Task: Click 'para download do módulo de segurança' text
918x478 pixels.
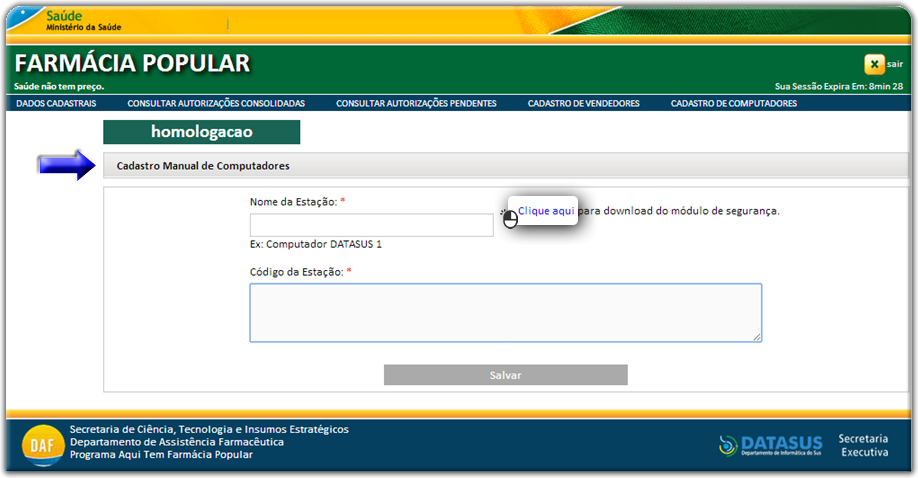Action: pyautogui.click(x=679, y=211)
